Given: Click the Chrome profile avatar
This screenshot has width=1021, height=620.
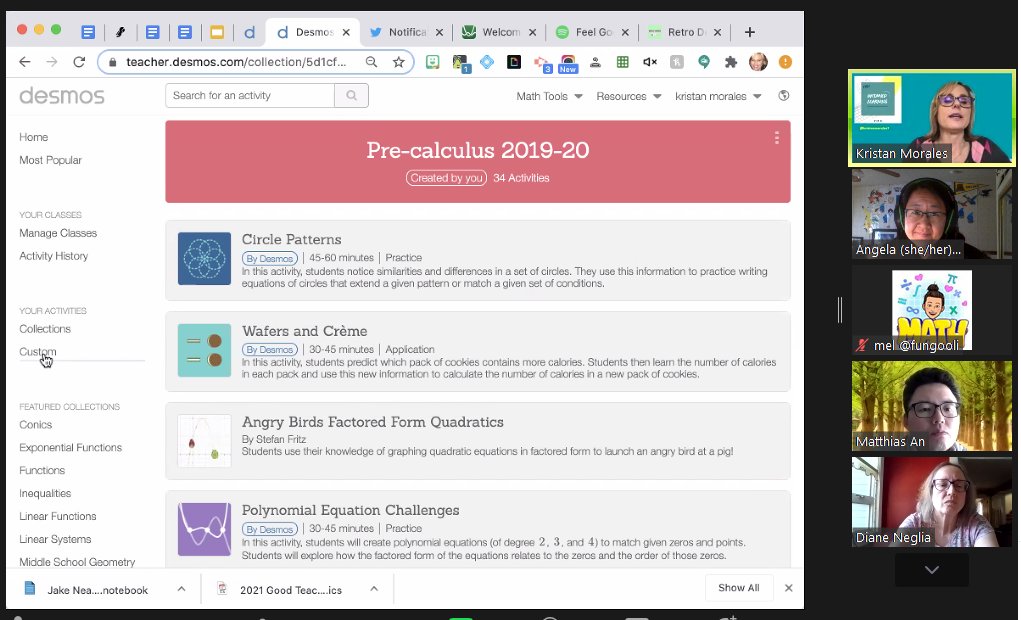Looking at the screenshot, I should 758,62.
